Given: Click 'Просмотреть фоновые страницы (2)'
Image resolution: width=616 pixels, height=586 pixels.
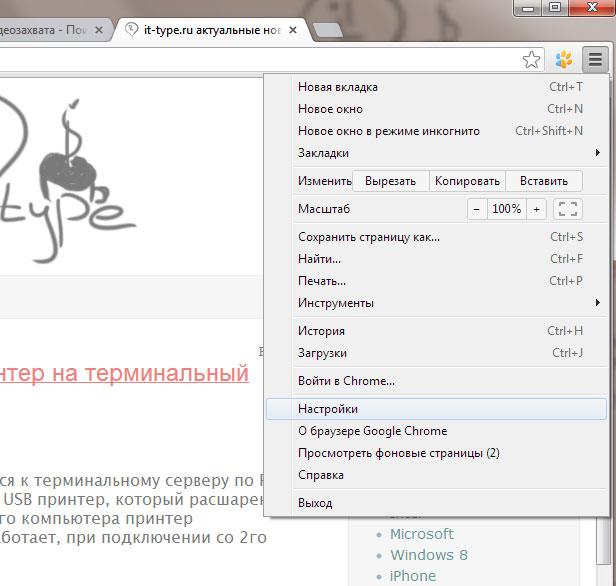Looking at the screenshot, I should (x=436, y=453).
